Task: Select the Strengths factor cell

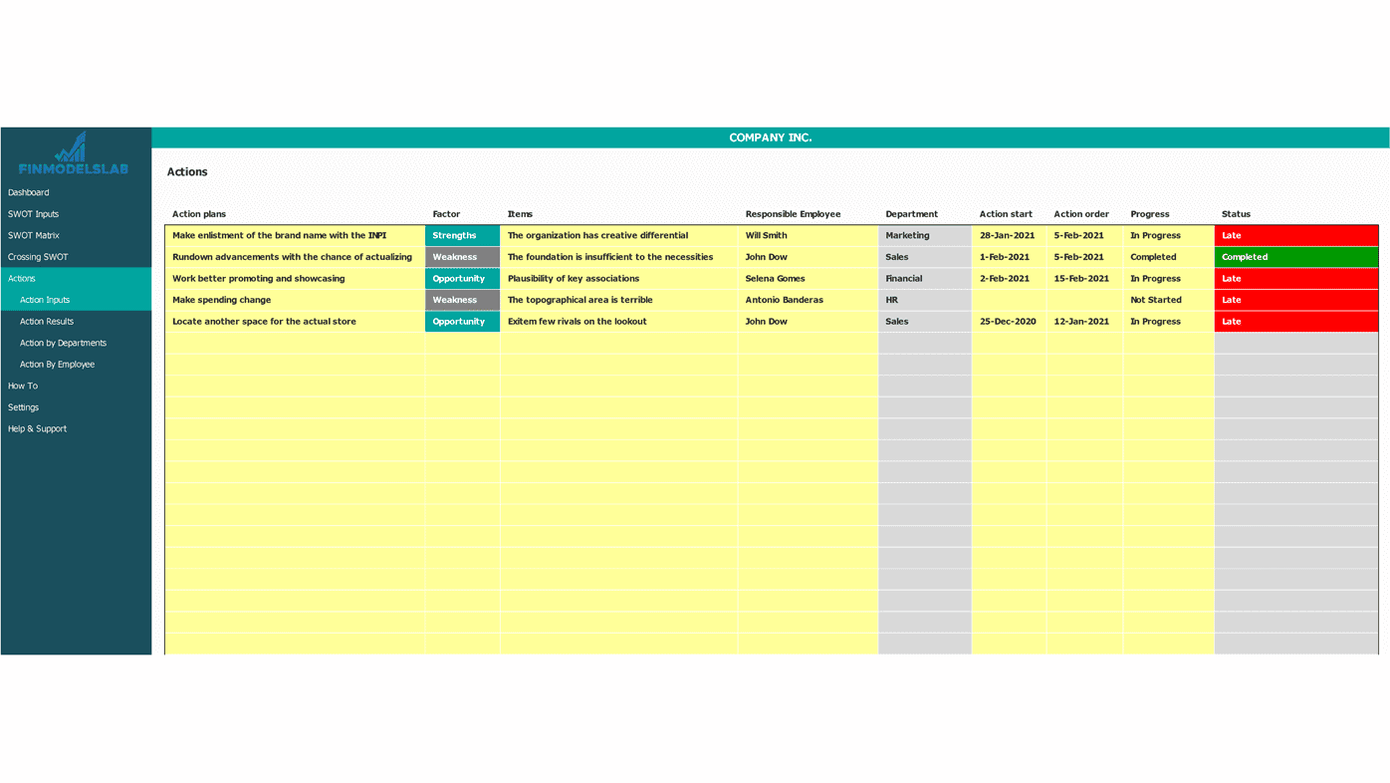Action: (461, 236)
